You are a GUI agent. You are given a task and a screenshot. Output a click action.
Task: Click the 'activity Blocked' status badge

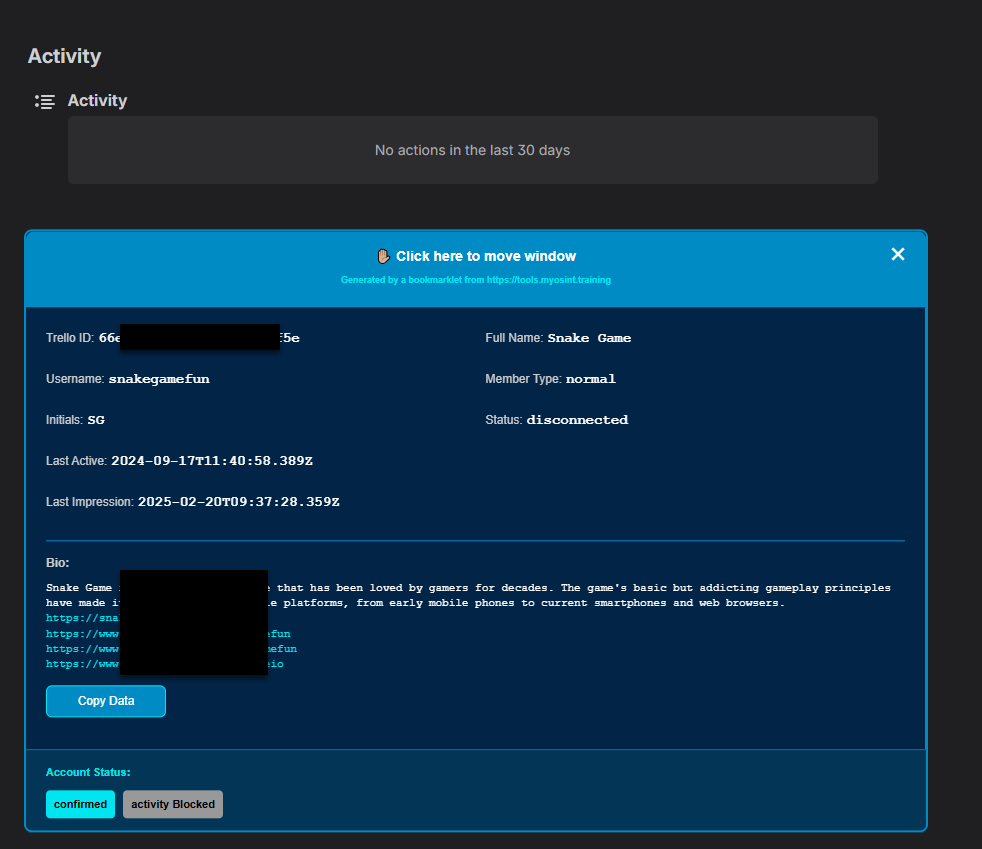point(173,804)
